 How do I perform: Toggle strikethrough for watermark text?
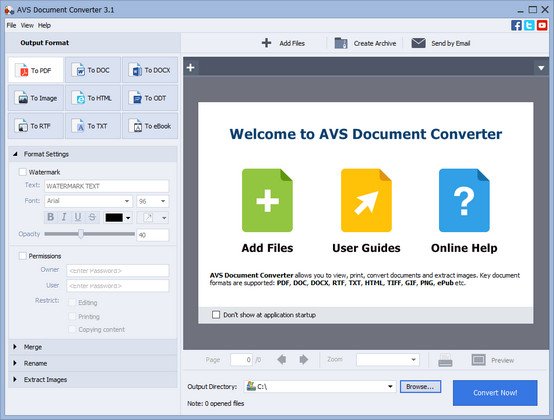click(x=92, y=217)
